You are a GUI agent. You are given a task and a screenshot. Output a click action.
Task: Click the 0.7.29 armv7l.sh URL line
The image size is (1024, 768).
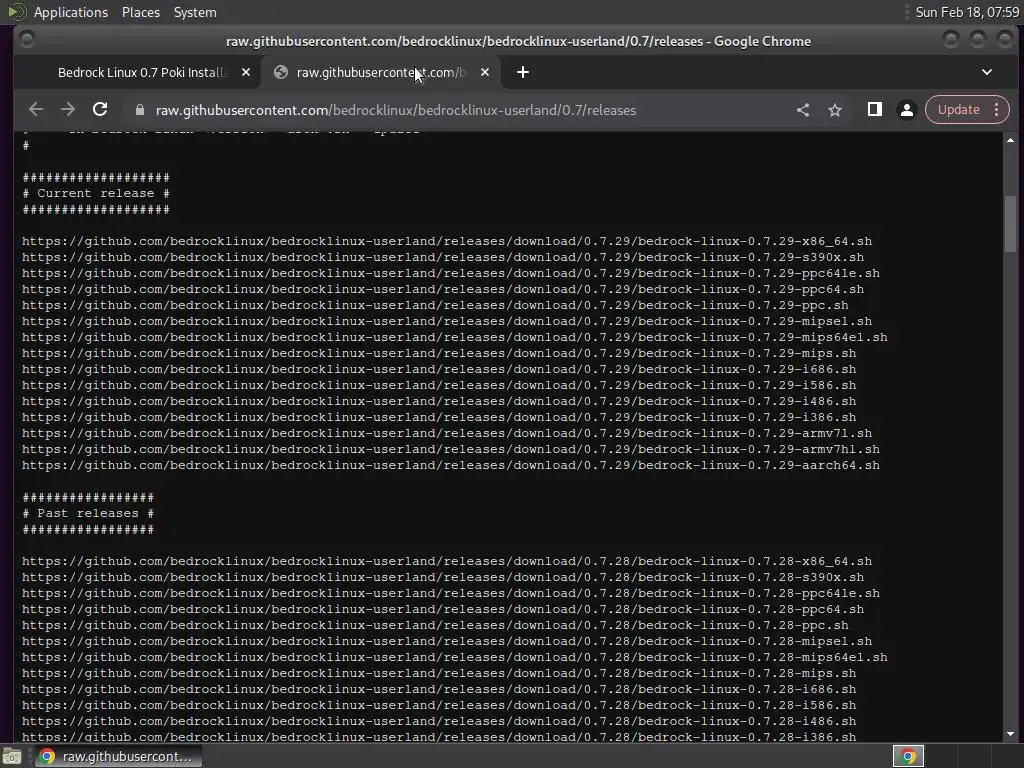pos(447,433)
